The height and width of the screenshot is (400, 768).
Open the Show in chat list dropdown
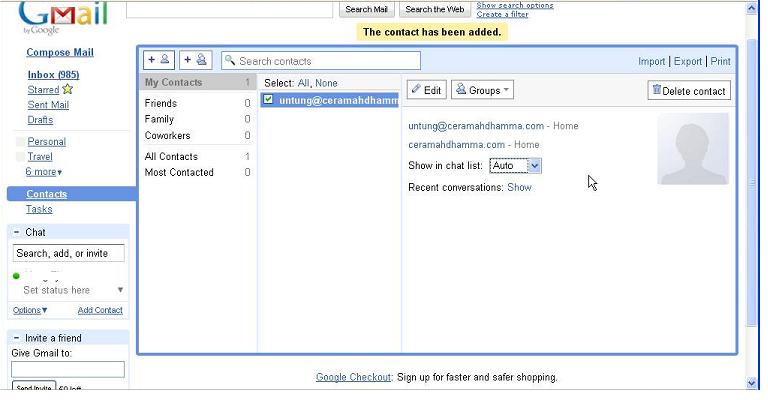[x=516, y=165]
